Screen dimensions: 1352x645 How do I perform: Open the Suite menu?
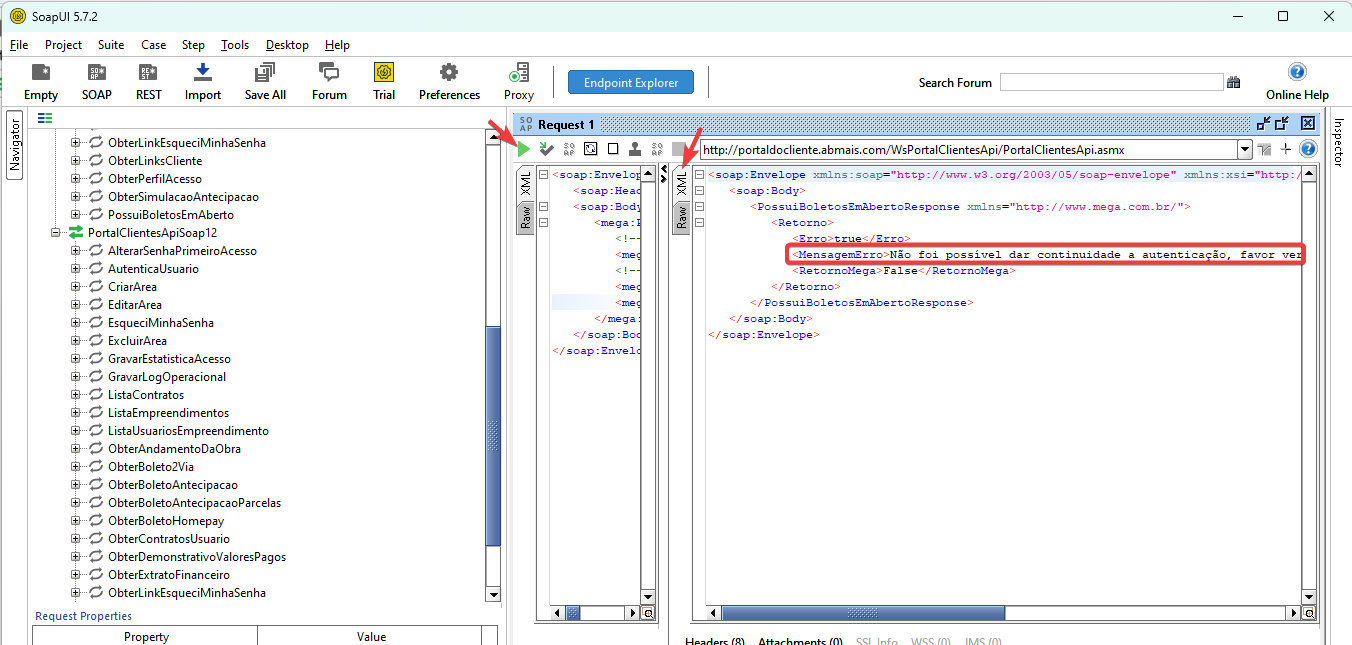click(x=111, y=45)
